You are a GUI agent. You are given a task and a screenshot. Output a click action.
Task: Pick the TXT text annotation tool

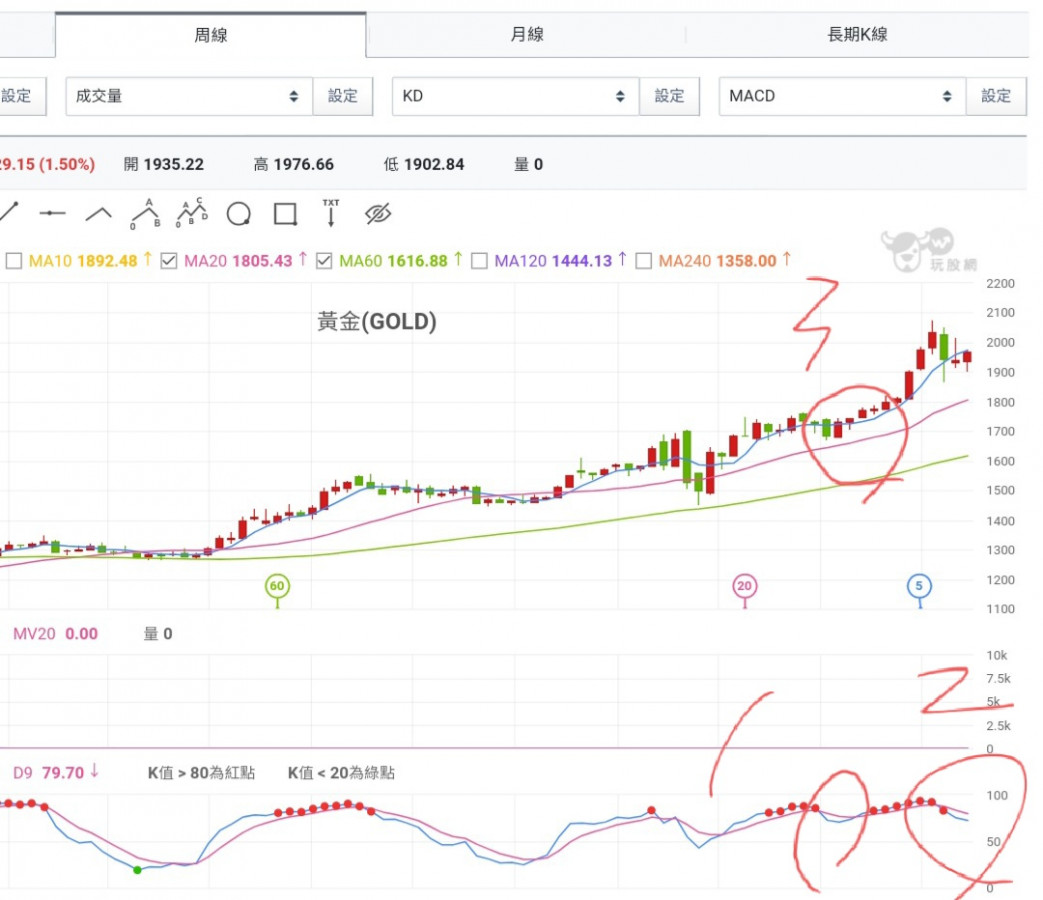click(x=331, y=213)
